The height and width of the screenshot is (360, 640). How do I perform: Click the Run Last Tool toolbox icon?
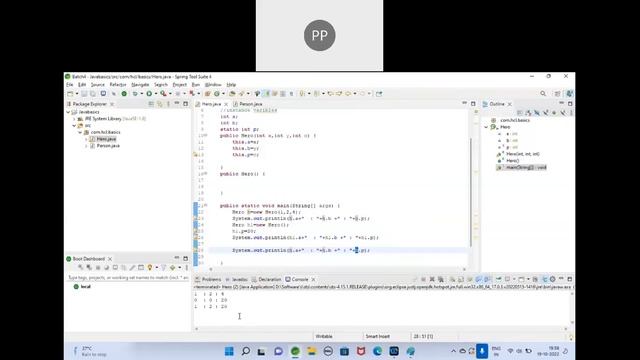[163, 93]
